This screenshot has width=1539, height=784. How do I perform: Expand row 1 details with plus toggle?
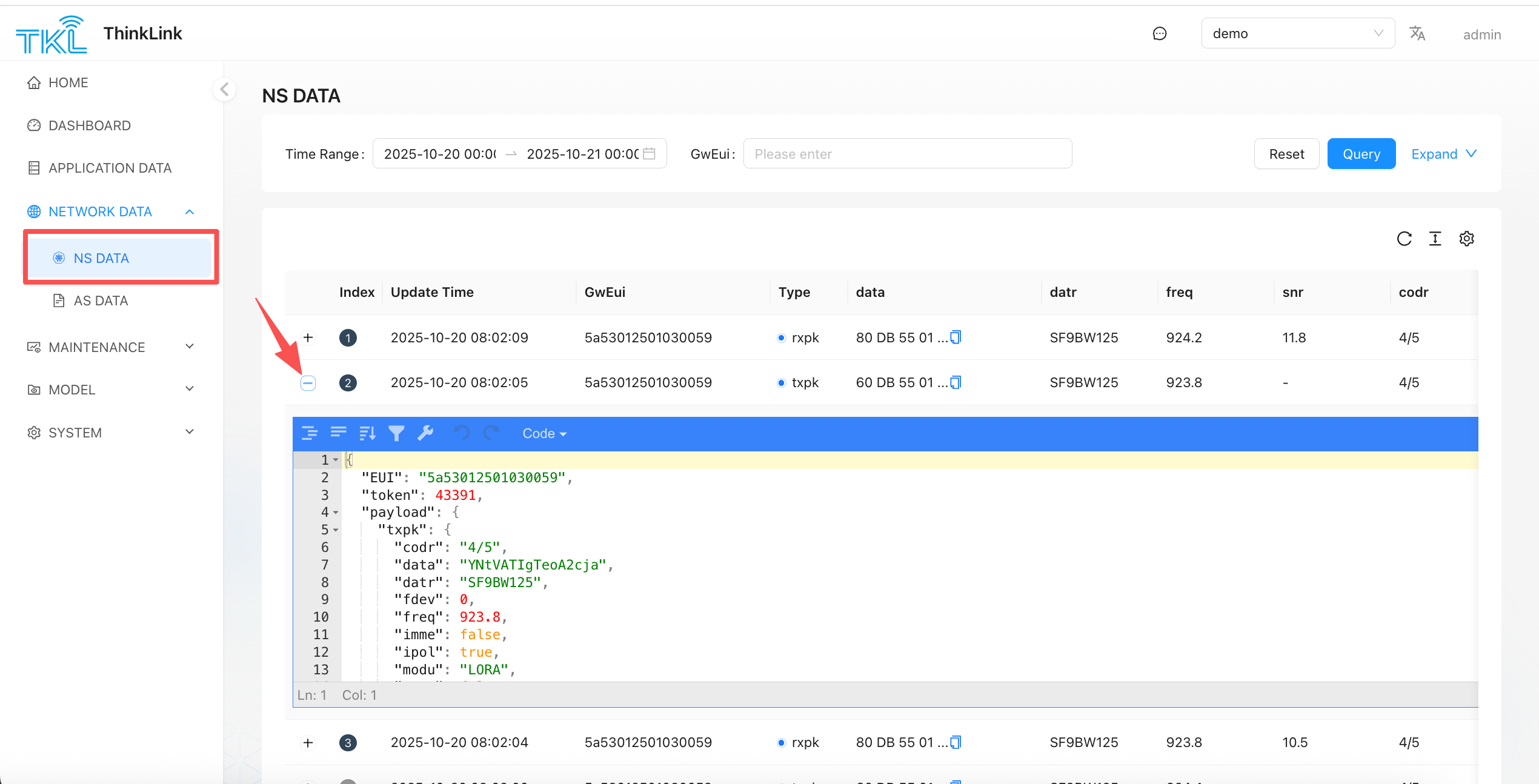pos(308,337)
